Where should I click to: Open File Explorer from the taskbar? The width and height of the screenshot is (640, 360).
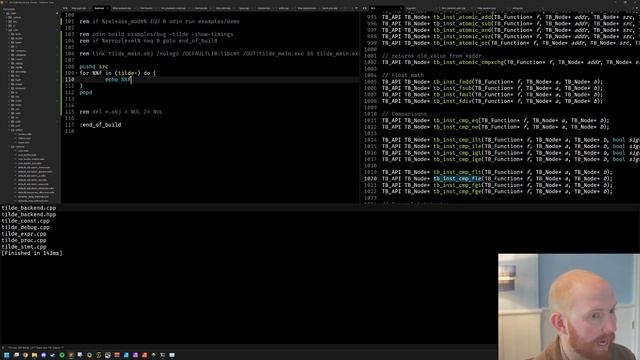click(x=34, y=355)
